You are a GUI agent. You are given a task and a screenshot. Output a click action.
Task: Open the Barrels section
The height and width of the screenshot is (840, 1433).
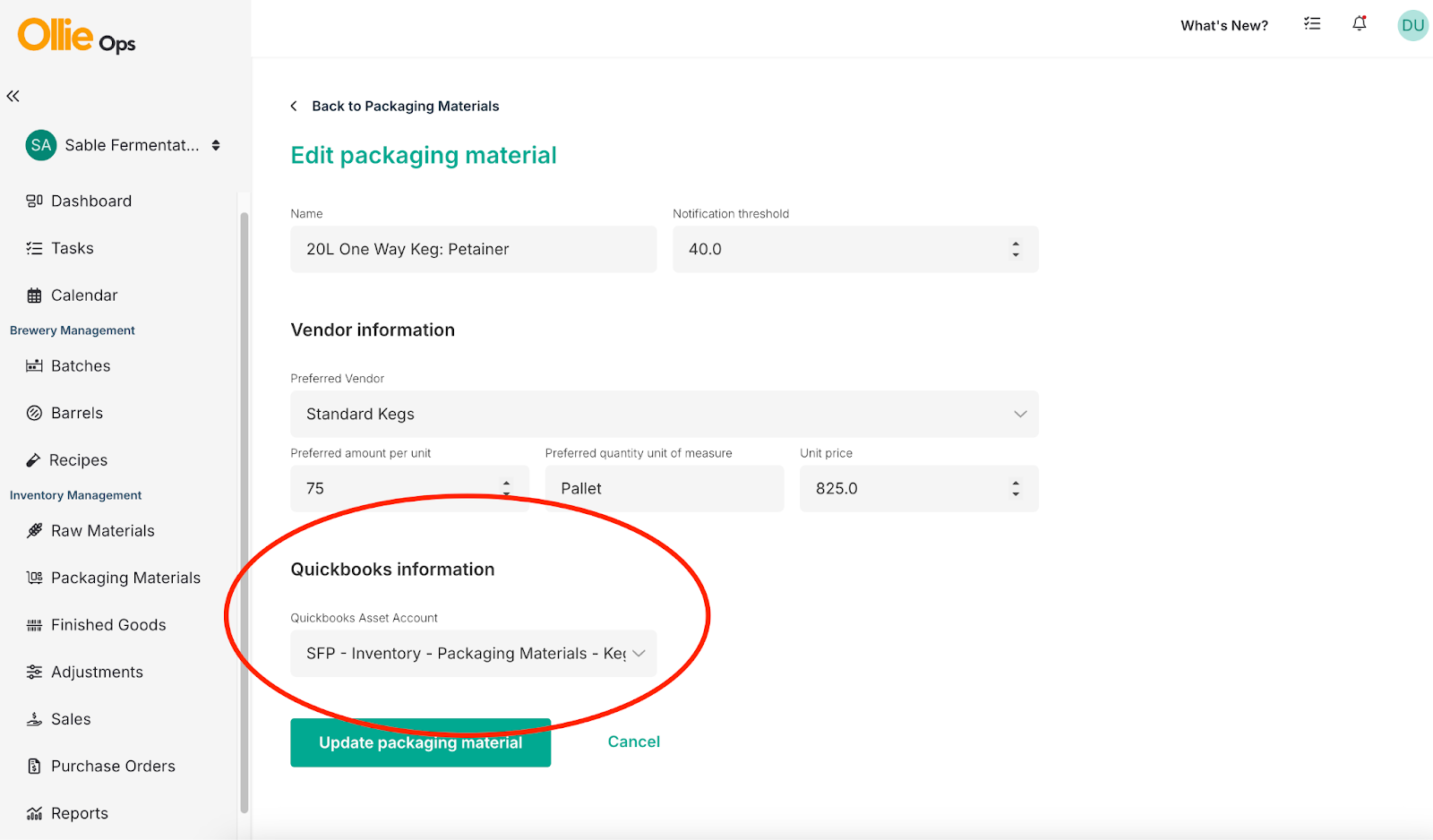pyautogui.click(x=76, y=413)
